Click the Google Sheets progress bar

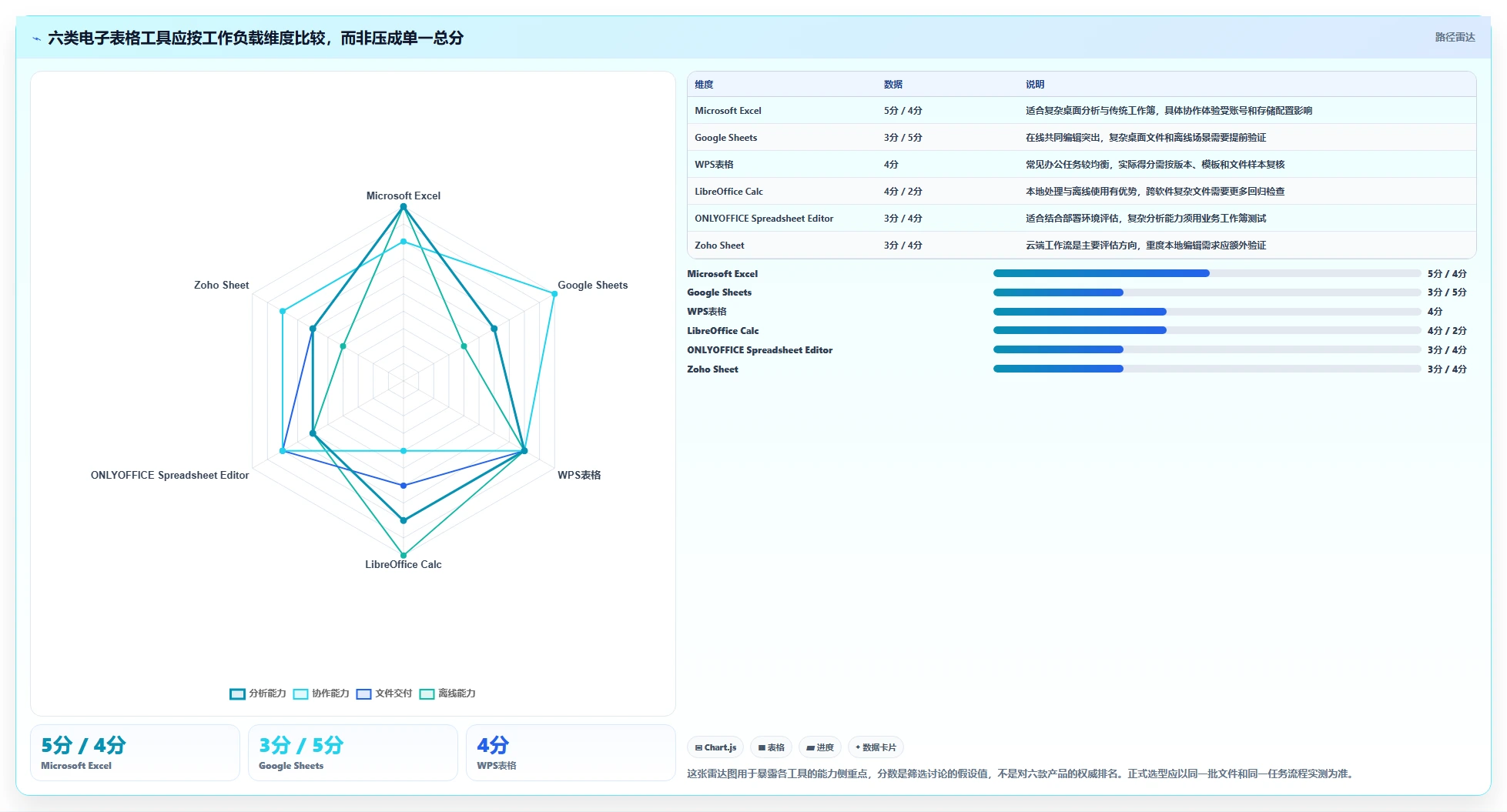1207,292
